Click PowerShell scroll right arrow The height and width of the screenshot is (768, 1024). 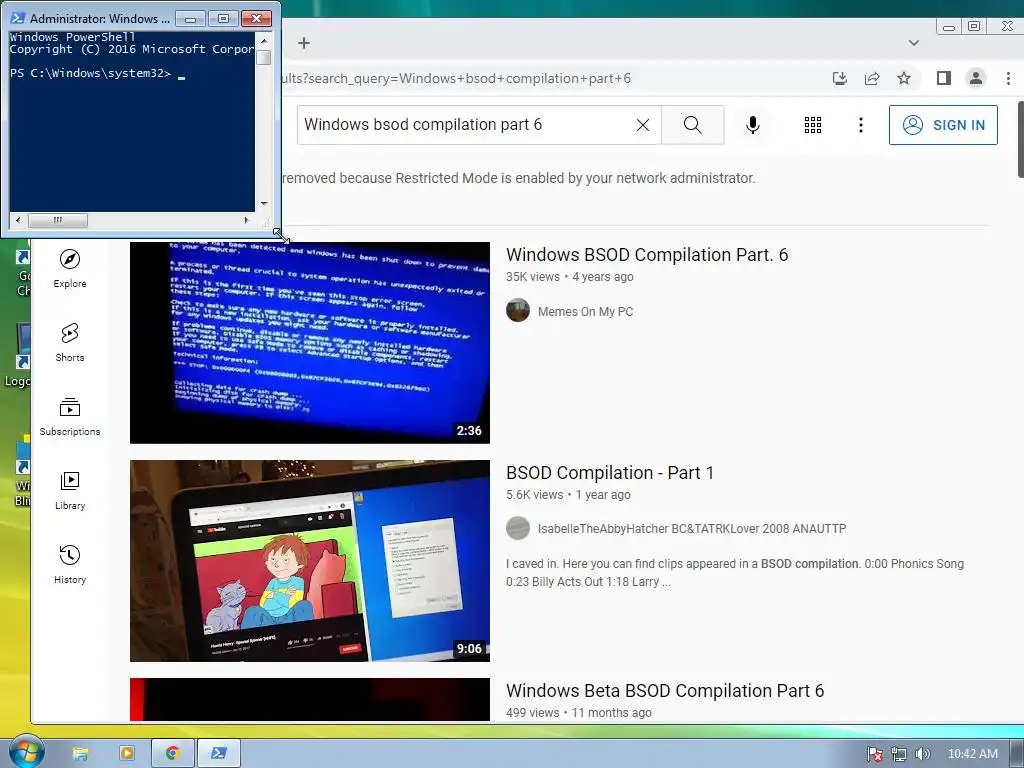point(246,220)
